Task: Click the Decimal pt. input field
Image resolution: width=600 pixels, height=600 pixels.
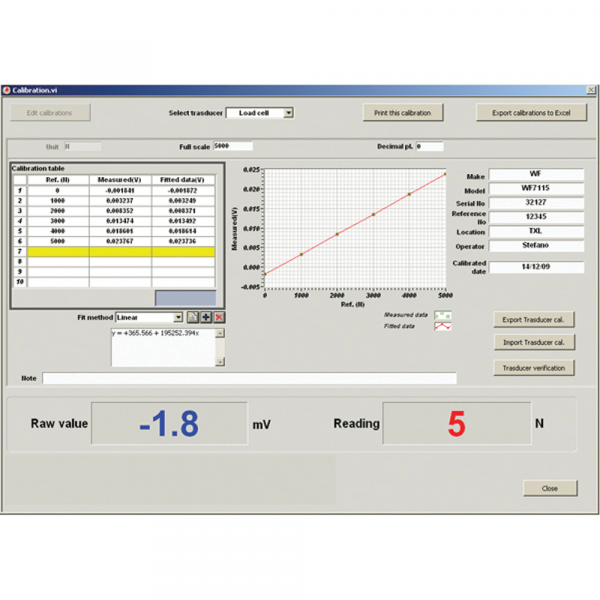Action: point(429,146)
